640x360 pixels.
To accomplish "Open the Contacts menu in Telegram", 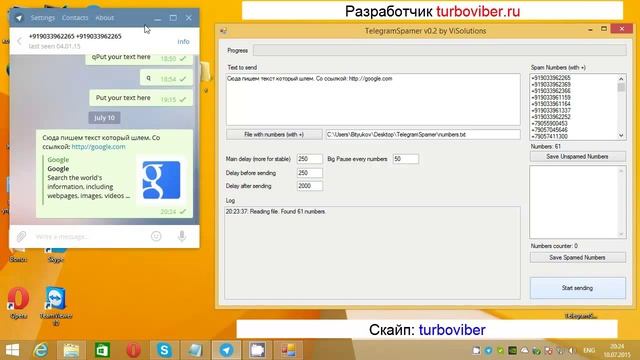I will pos(75,18).
